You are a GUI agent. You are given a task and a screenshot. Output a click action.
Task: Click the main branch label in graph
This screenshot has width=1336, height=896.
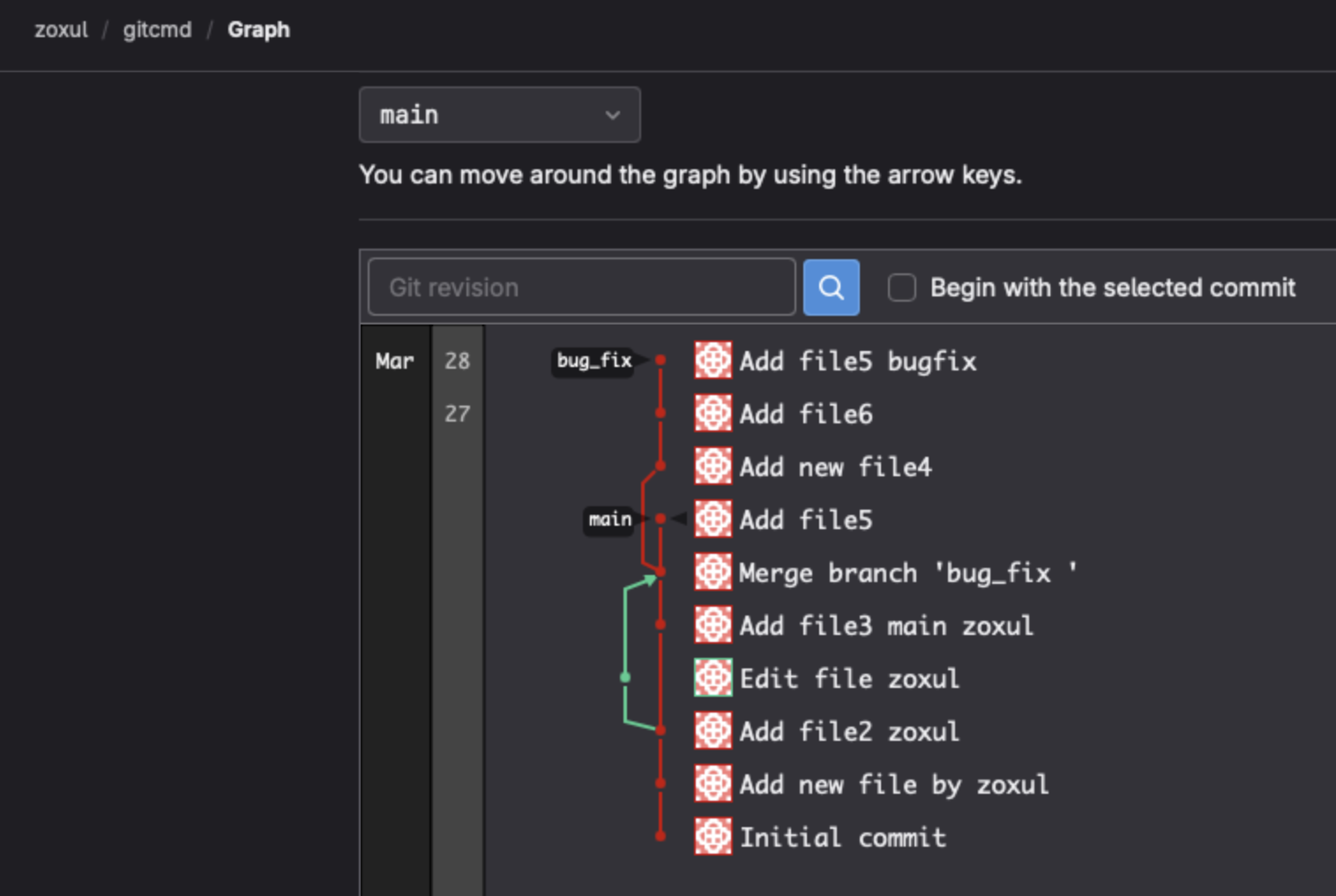click(x=609, y=519)
